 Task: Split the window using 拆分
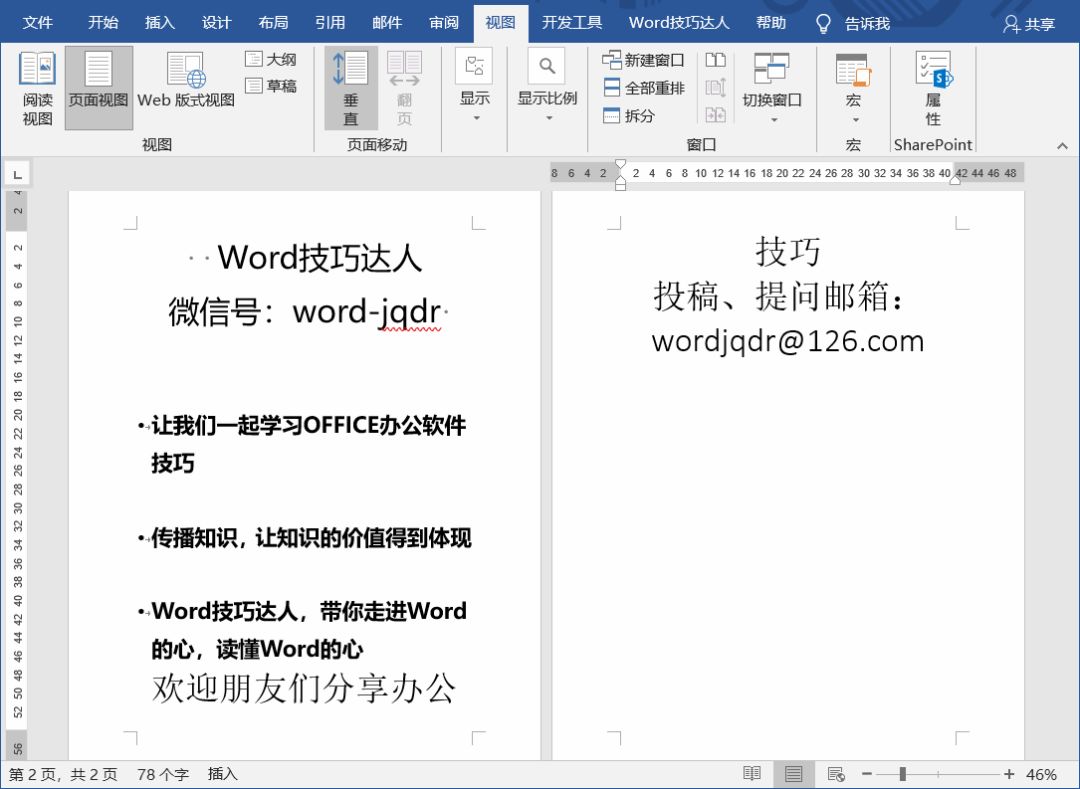pyautogui.click(x=628, y=116)
